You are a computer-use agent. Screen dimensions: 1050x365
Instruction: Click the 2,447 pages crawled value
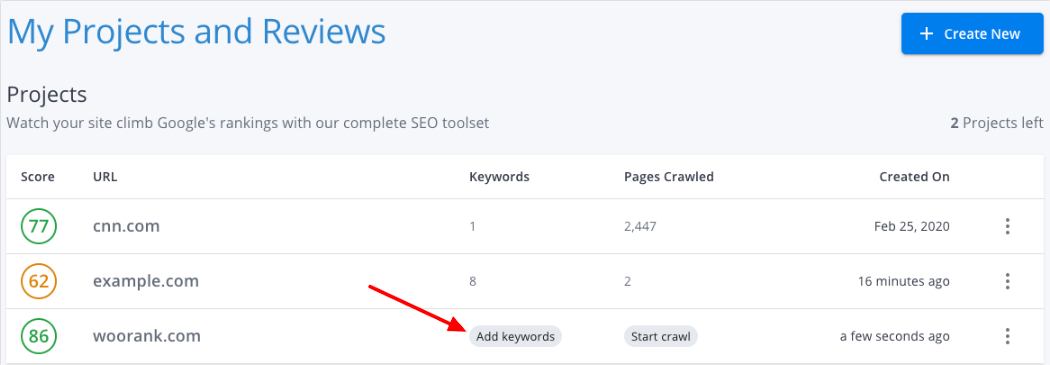pos(640,227)
